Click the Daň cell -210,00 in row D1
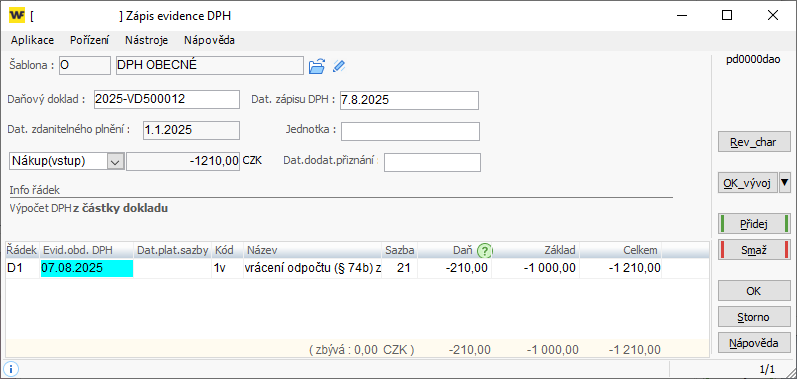The image size is (797, 379). click(x=454, y=268)
